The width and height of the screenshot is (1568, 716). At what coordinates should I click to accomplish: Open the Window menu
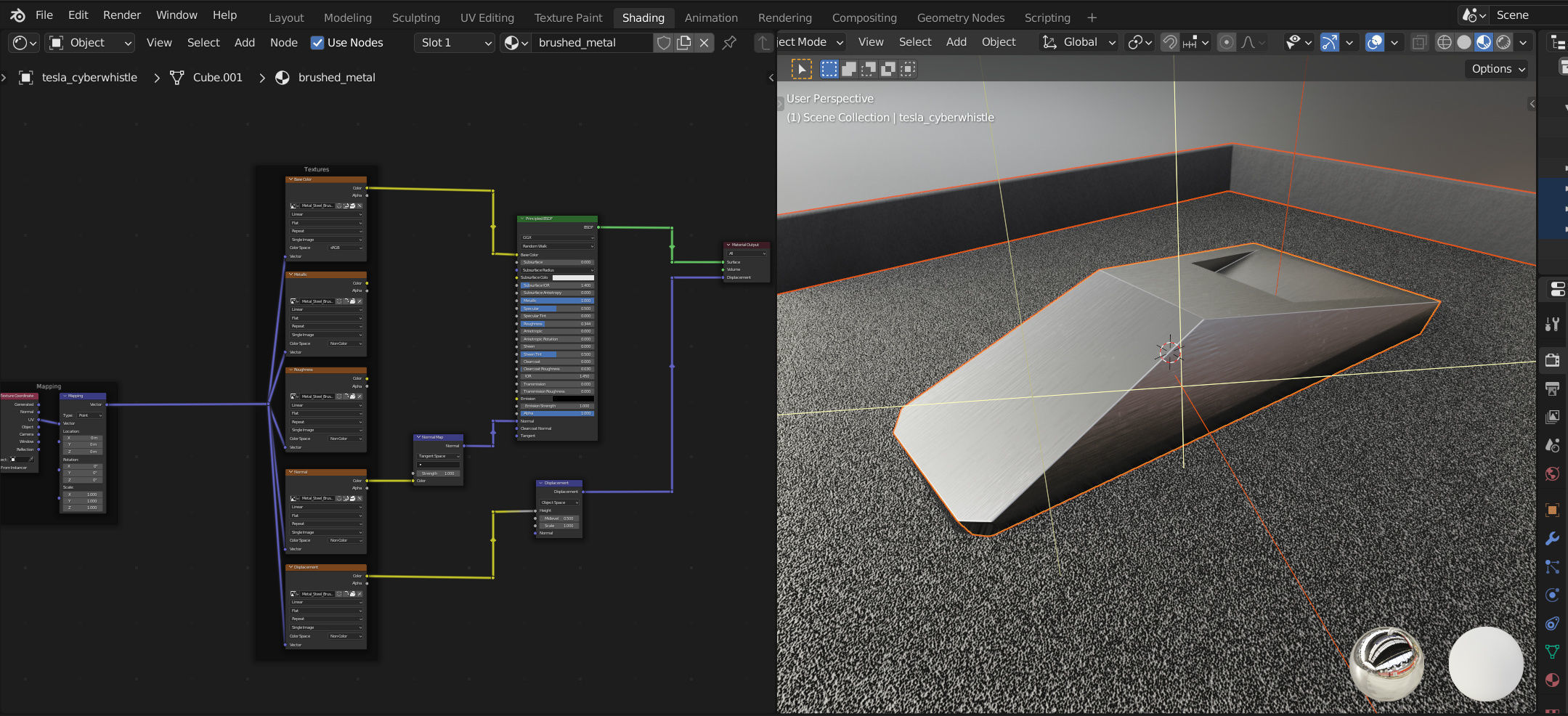[x=176, y=15]
